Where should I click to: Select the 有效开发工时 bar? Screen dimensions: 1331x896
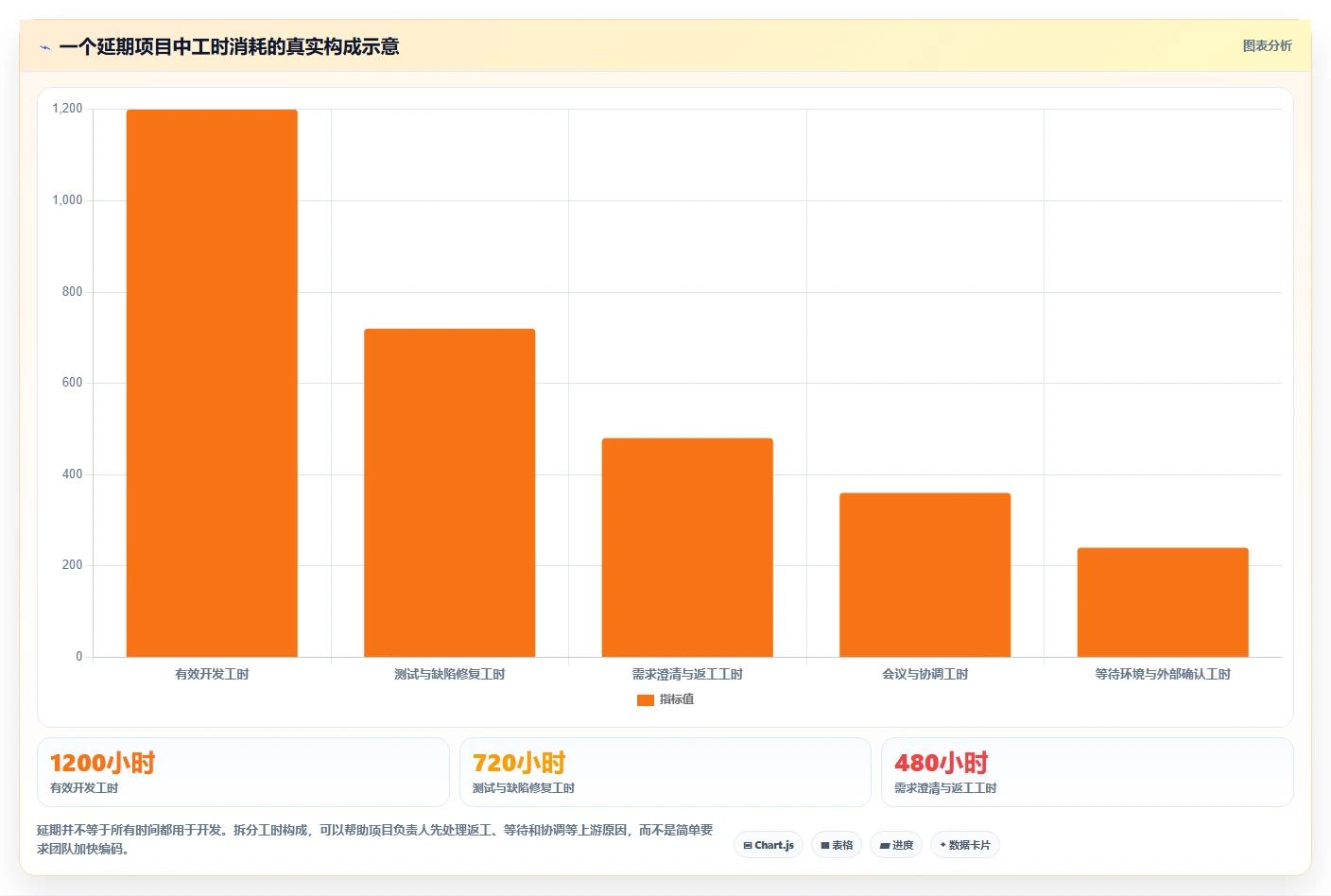[212, 383]
